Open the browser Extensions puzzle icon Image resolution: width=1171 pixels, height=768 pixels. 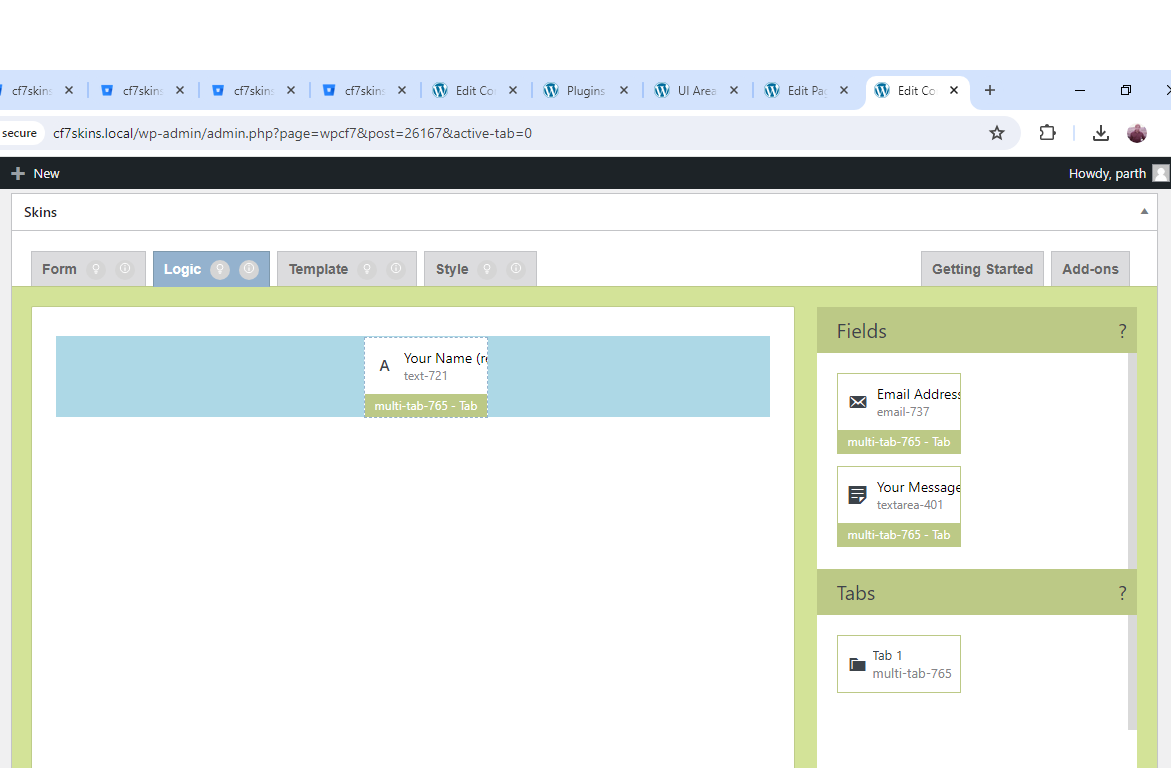point(1047,133)
